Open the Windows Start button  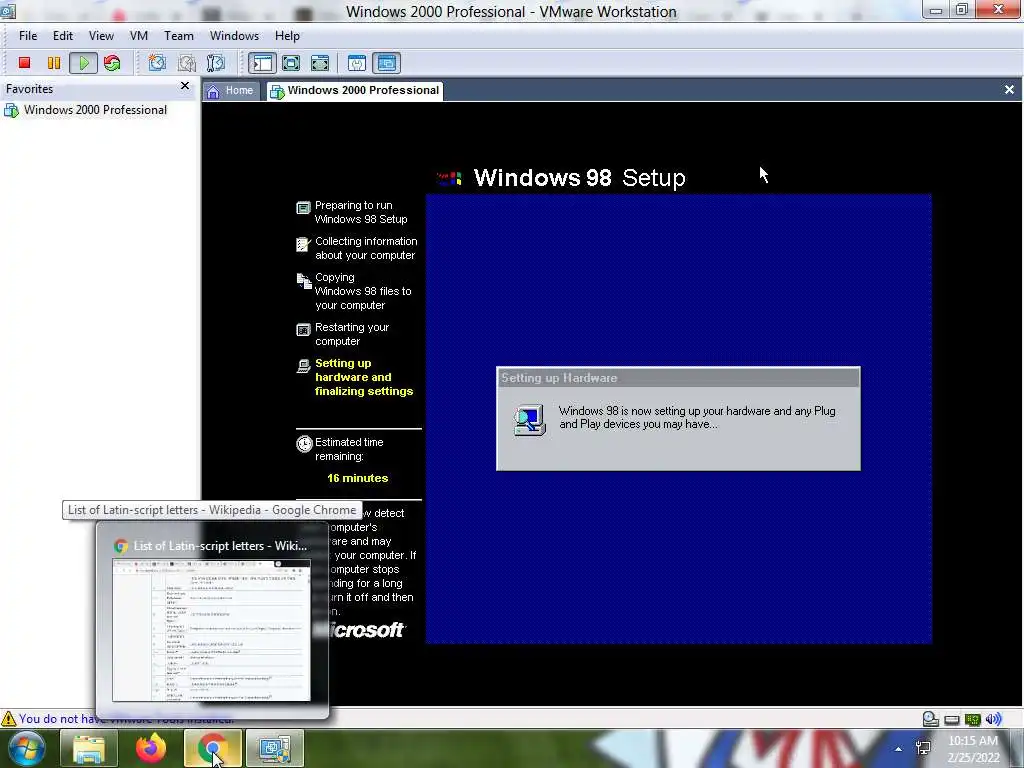click(x=26, y=748)
